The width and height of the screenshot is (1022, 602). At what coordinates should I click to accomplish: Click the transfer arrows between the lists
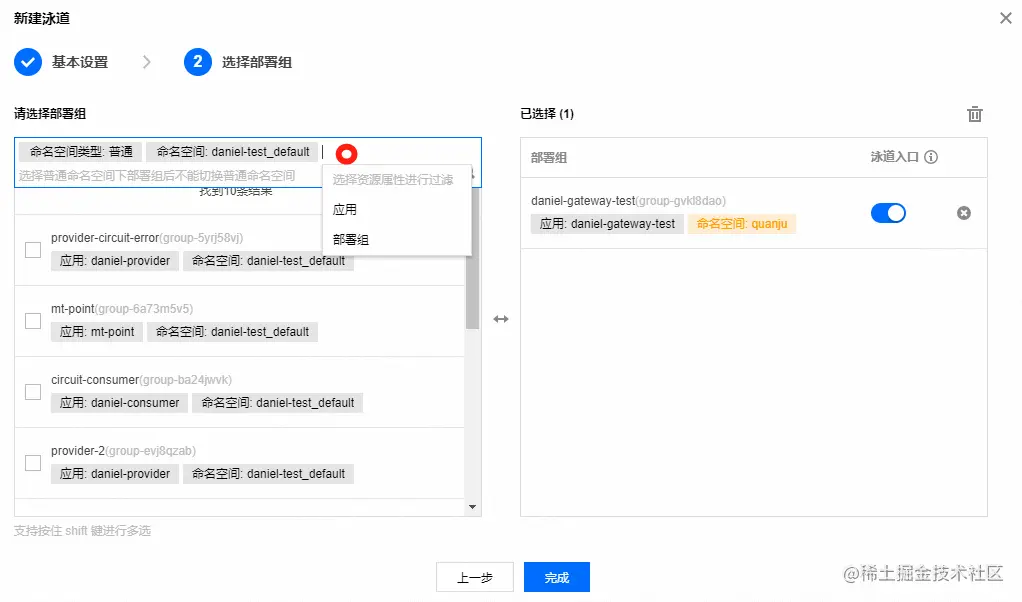click(x=501, y=319)
